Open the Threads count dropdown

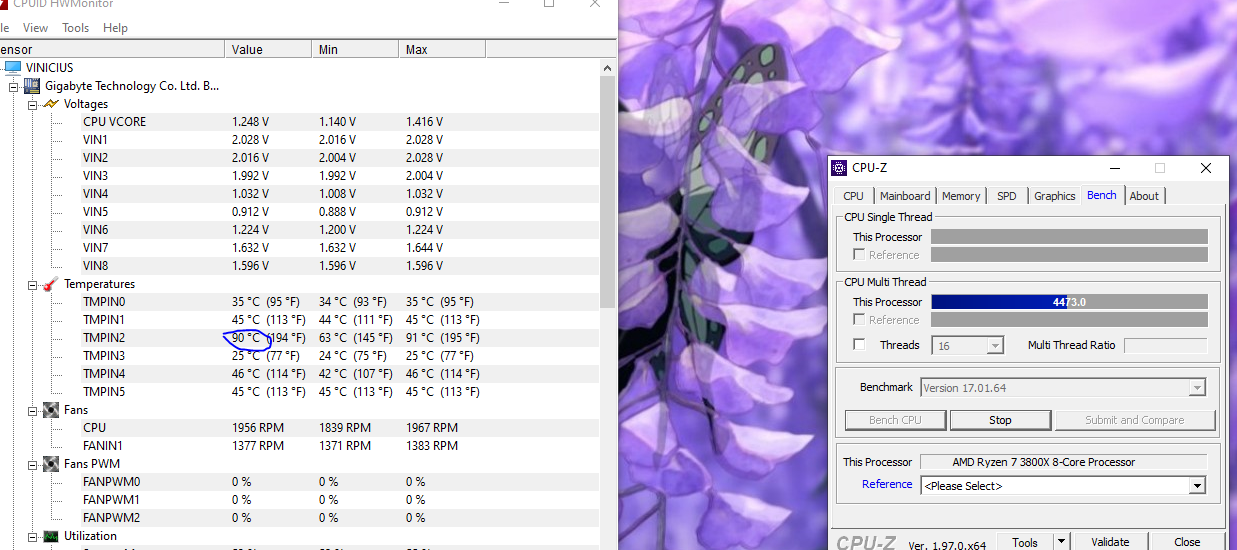(x=994, y=345)
